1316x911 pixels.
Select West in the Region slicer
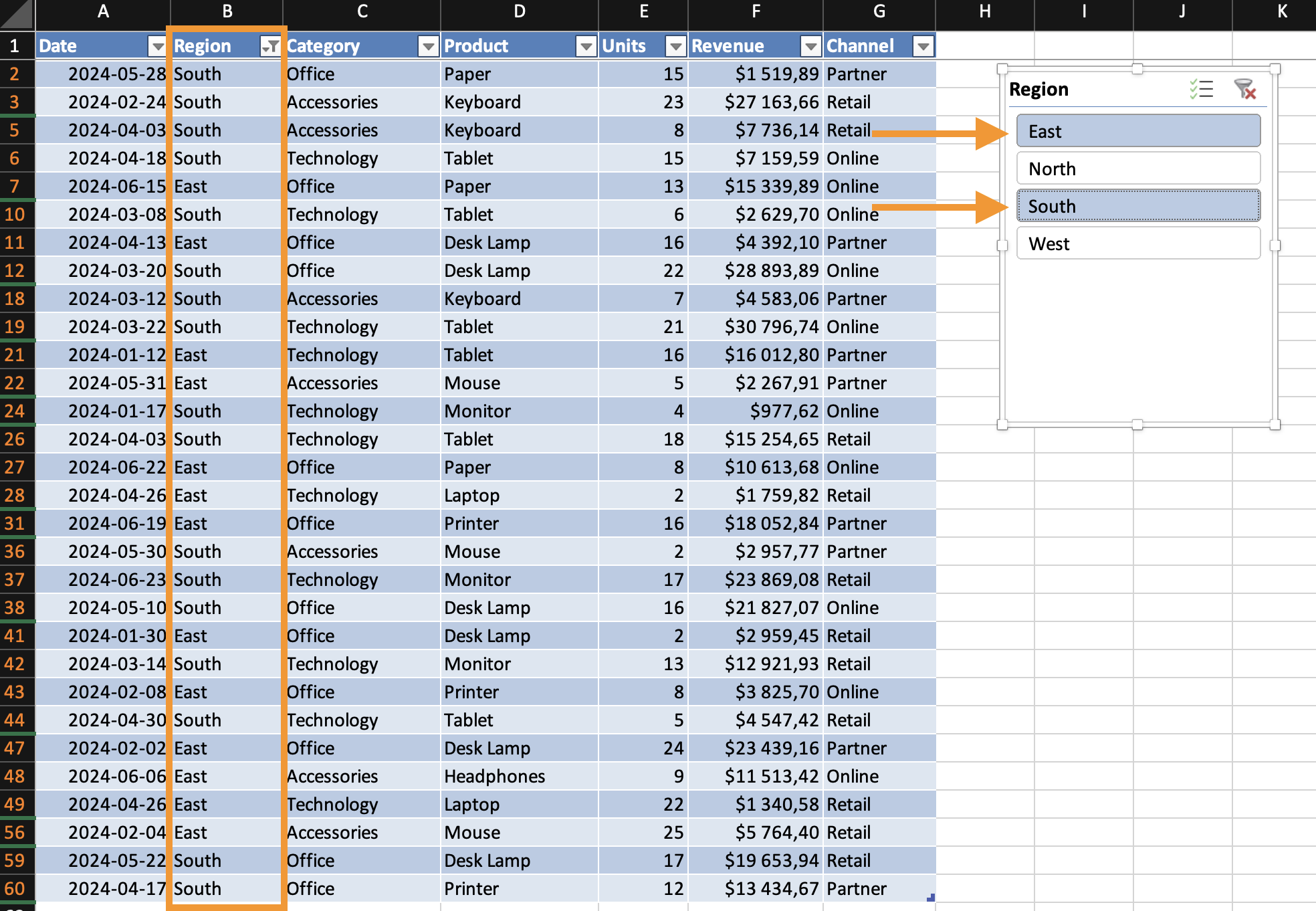[x=1138, y=243]
